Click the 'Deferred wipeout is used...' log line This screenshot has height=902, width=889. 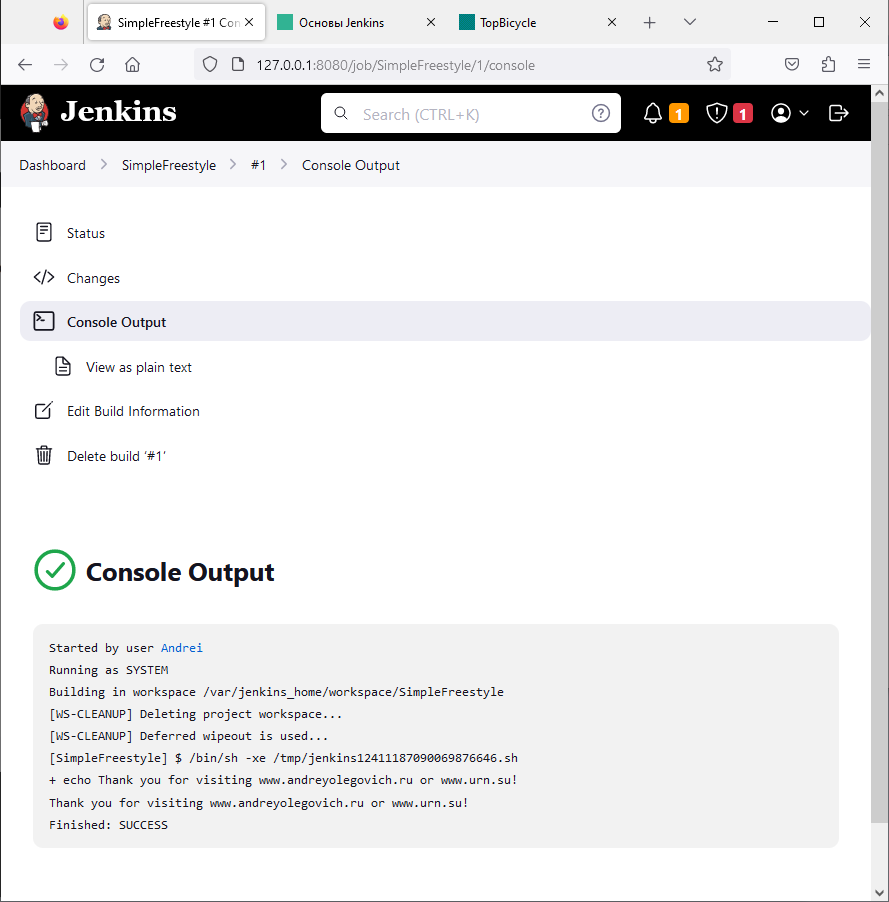tap(189, 736)
